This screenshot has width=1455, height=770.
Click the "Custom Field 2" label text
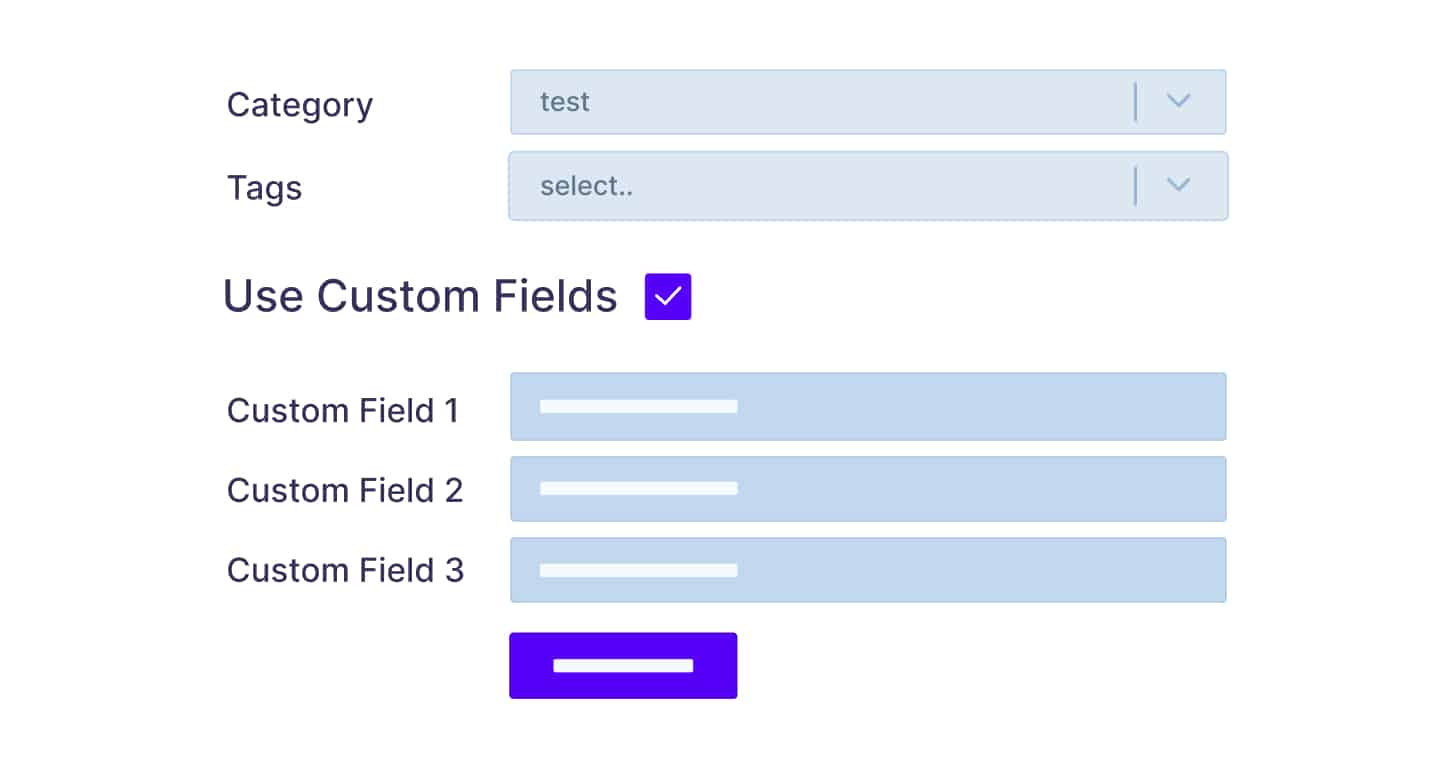pos(345,491)
